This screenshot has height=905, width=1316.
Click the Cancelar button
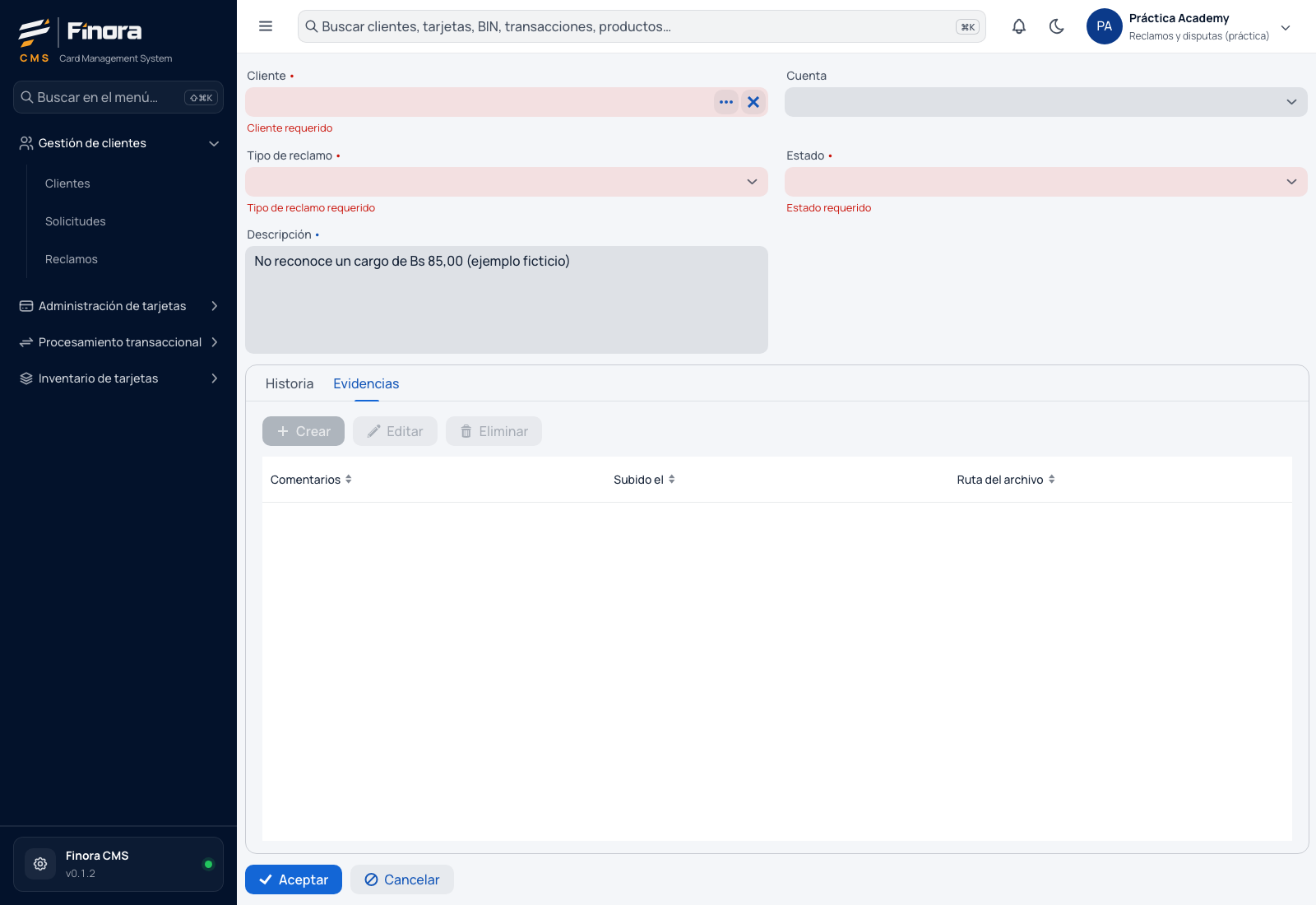pos(402,879)
